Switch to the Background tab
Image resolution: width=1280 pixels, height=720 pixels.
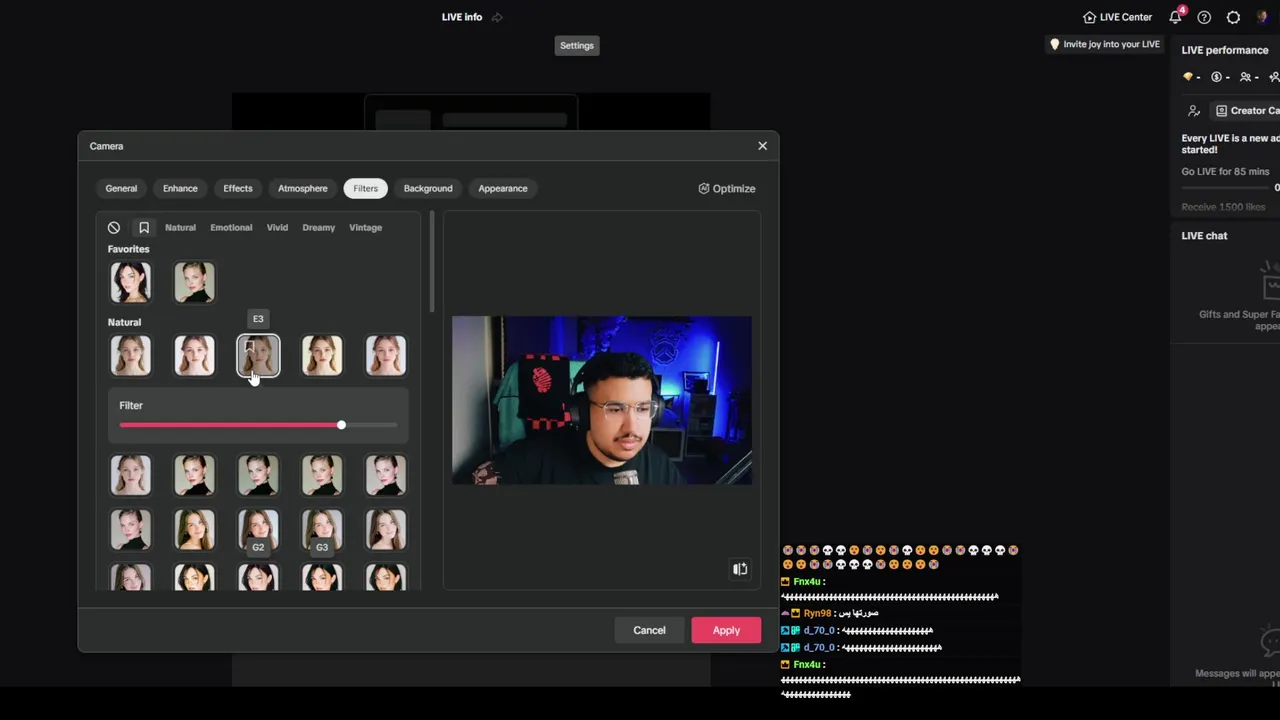pyautogui.click(x=428, y=188)
